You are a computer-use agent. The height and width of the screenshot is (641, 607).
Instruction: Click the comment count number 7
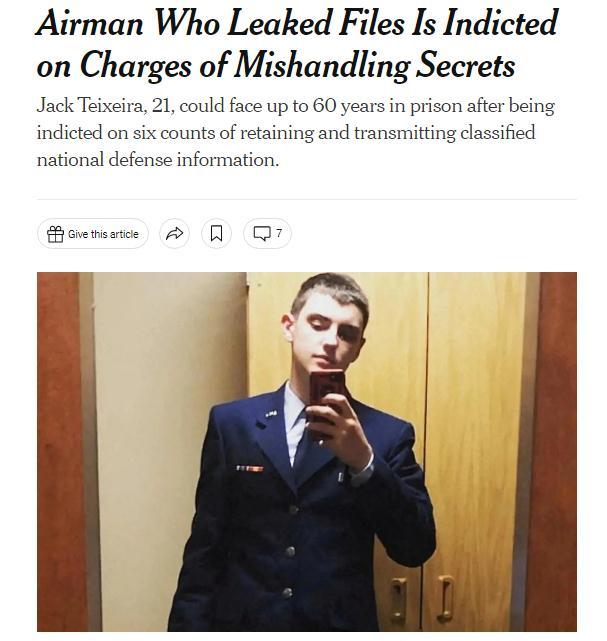pos(279,233)
